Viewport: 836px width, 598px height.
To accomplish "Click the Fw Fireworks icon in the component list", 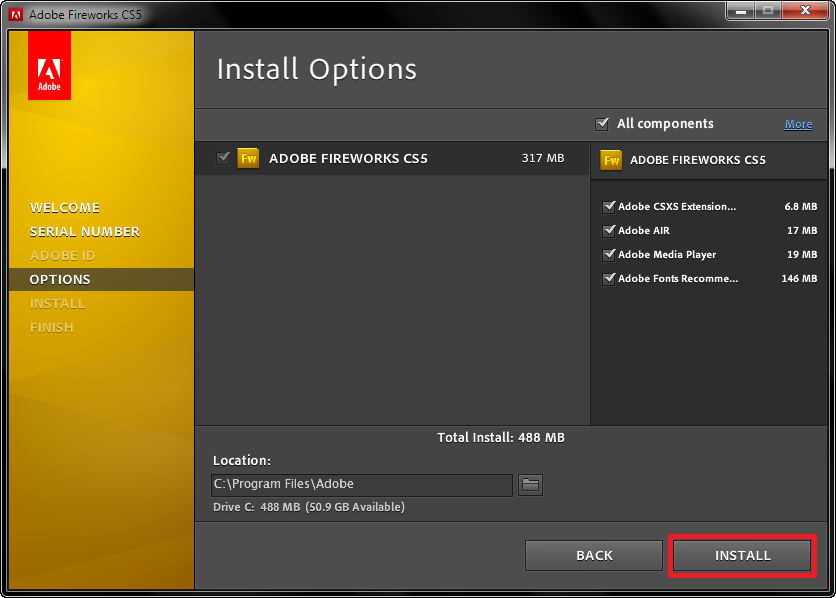I will tap(248, 158).
